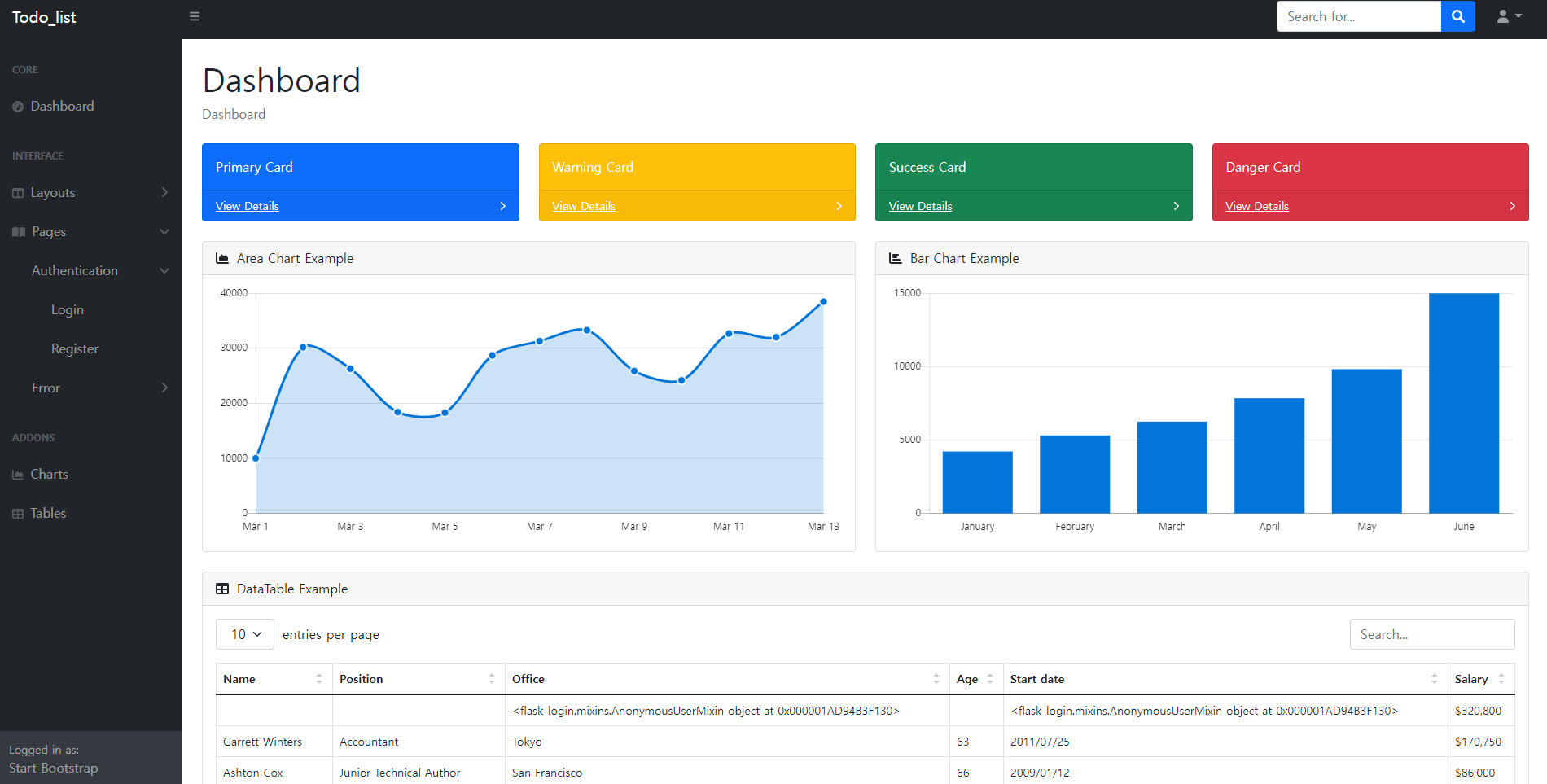This screenshot has width=1547, height=784.
Task: Click the 2011/07/25 start date cell
Action: click(1225, 742)
